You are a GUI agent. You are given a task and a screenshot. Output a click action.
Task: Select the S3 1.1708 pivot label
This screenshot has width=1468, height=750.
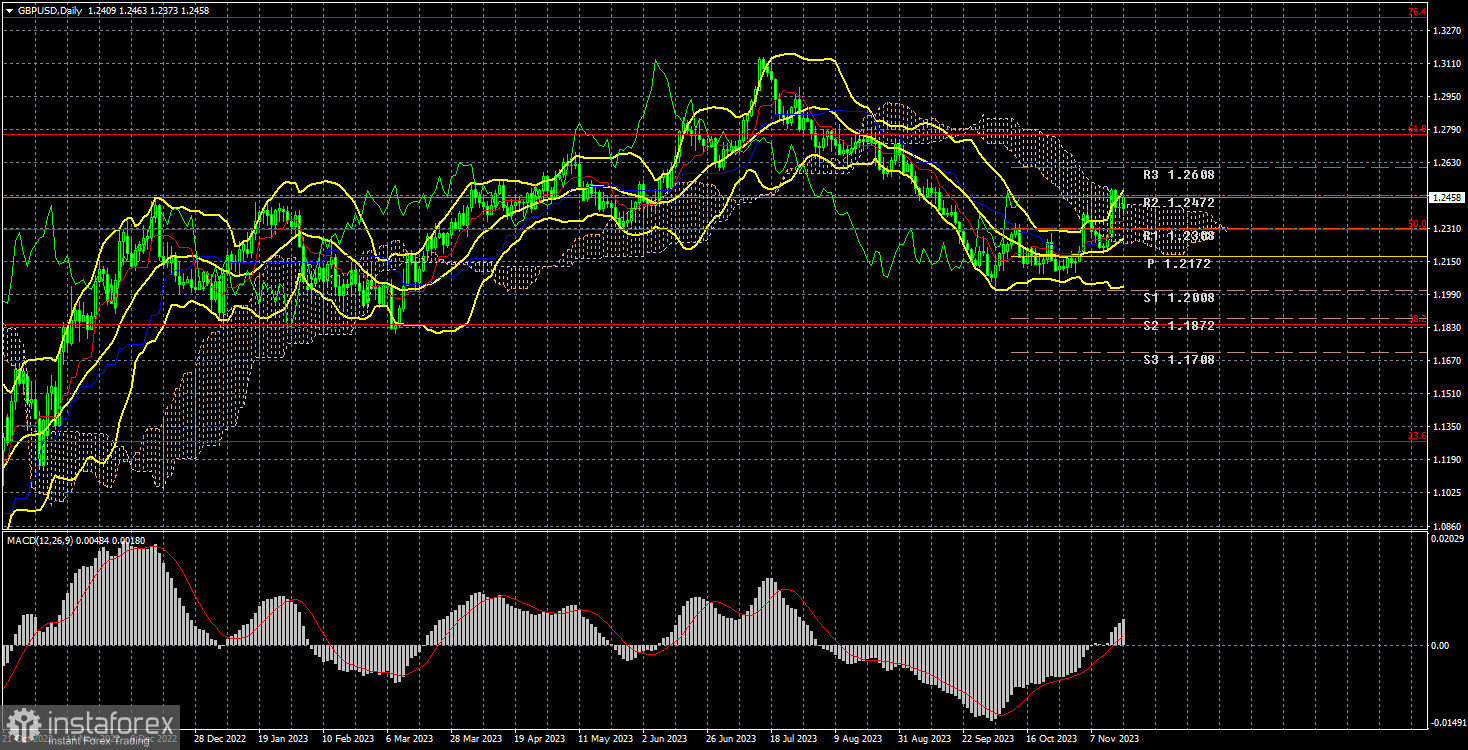[x=1179, y=359]
